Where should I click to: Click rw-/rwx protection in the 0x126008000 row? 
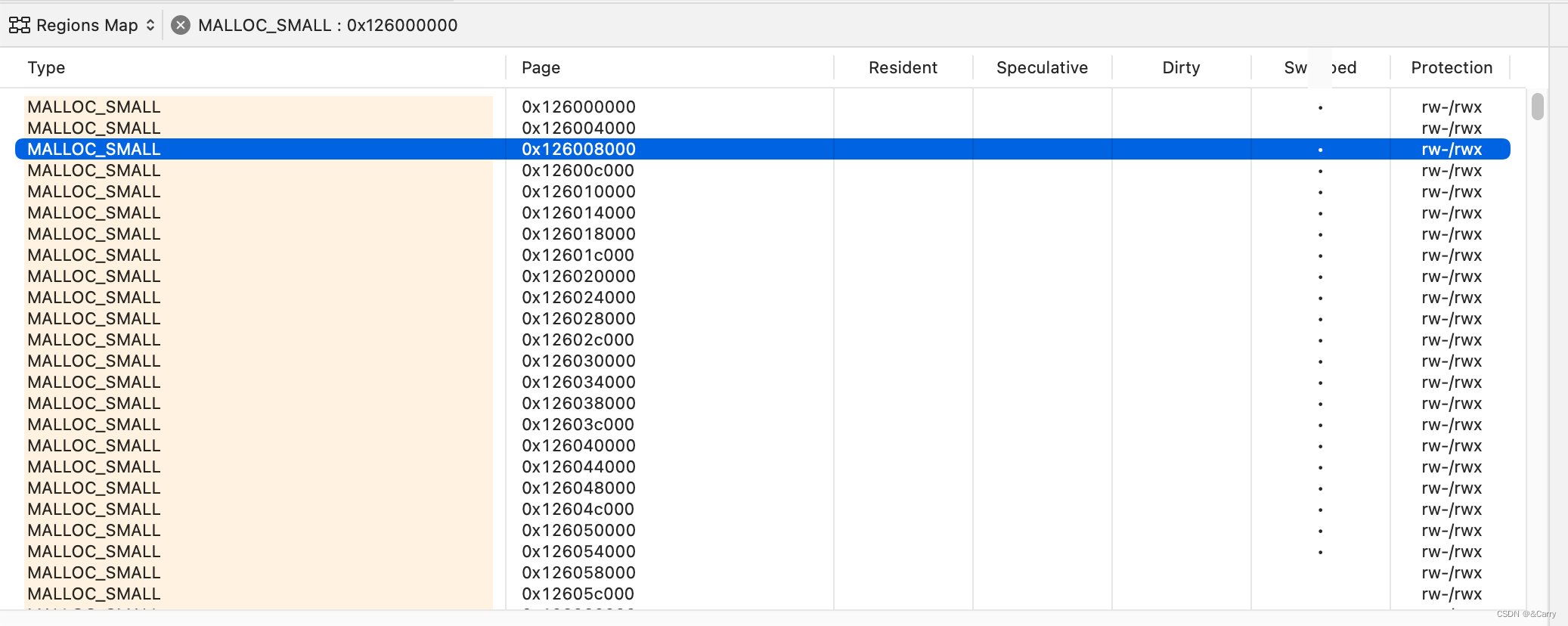click(1452, 149)
